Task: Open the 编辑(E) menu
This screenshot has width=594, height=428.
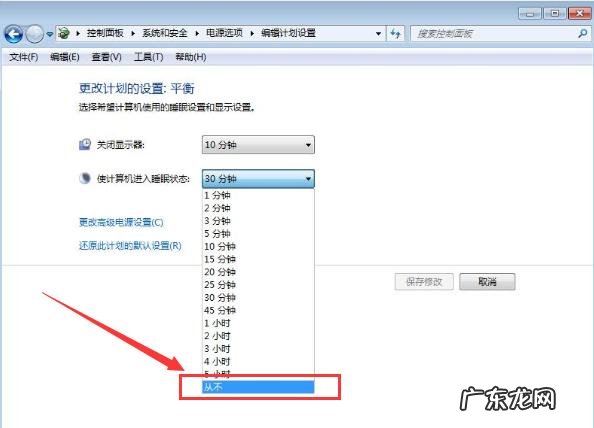Action: [x=65, y=57]
